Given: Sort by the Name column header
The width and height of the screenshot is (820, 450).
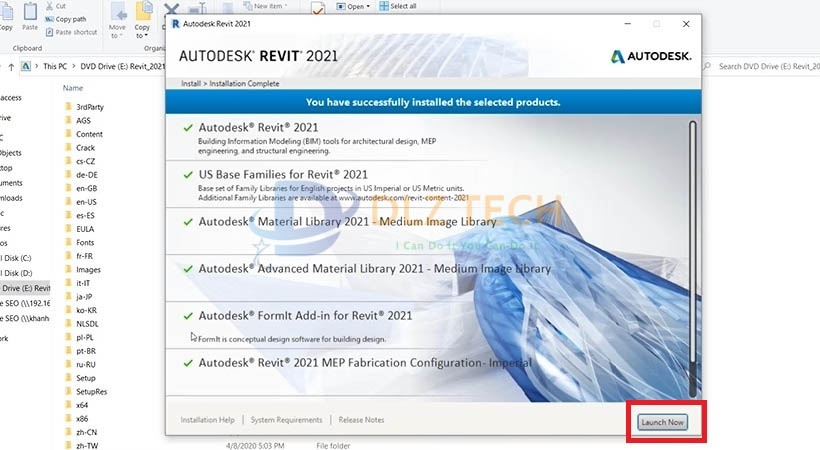Looking at the screenshot, I should (73, 88).
